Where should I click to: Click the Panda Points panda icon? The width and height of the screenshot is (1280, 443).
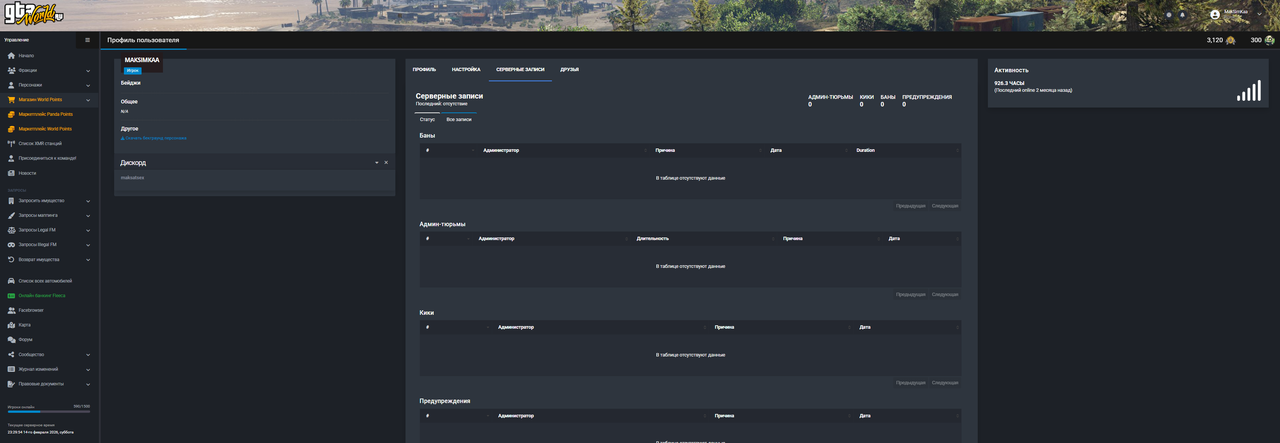pos(1270,40)
